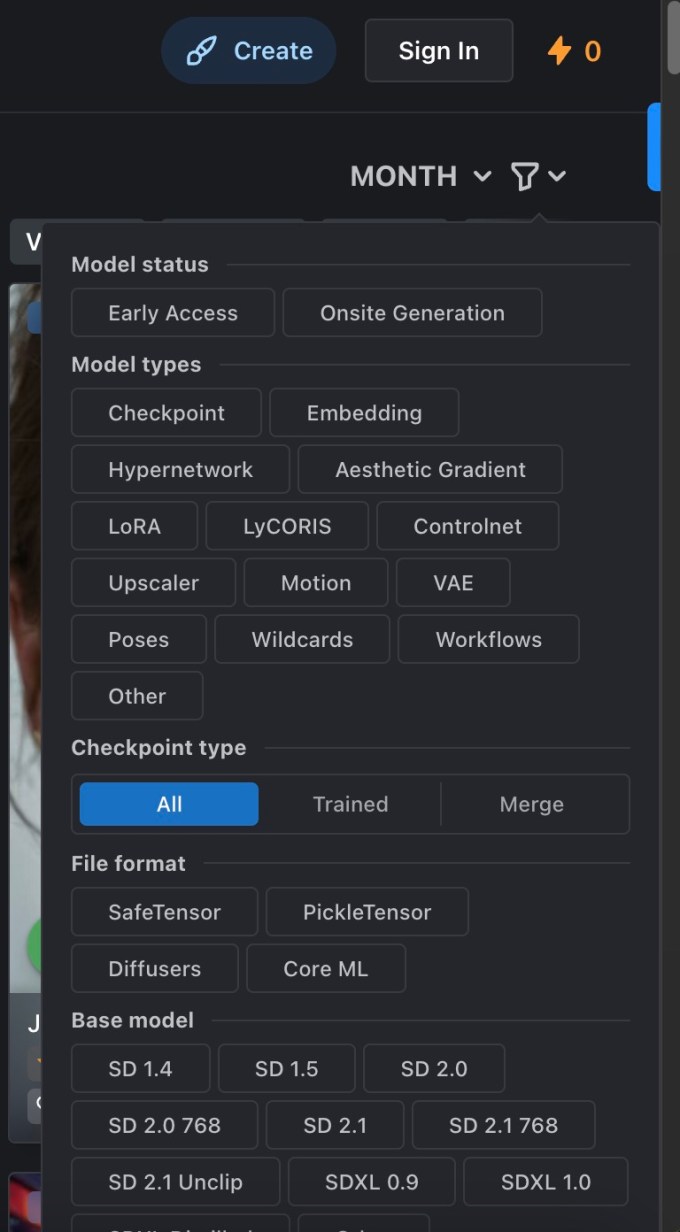The image size is (680, 1232).
Task: Toggle the Core ML file format
Action: pyautogui.click(x=325, y=969)
